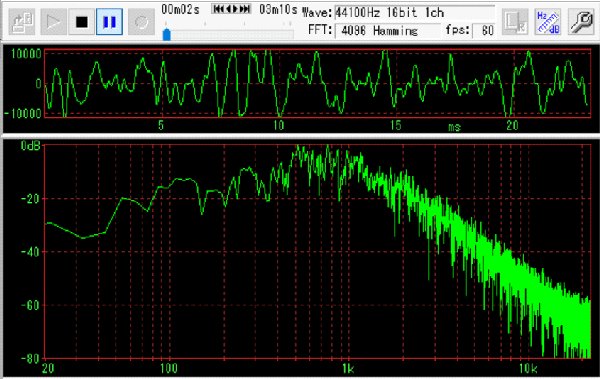Open the FFT 4096 Hamming setting field
Viewport: 600px width, 379px height.
pyautogui.click(x=387, y=31)
